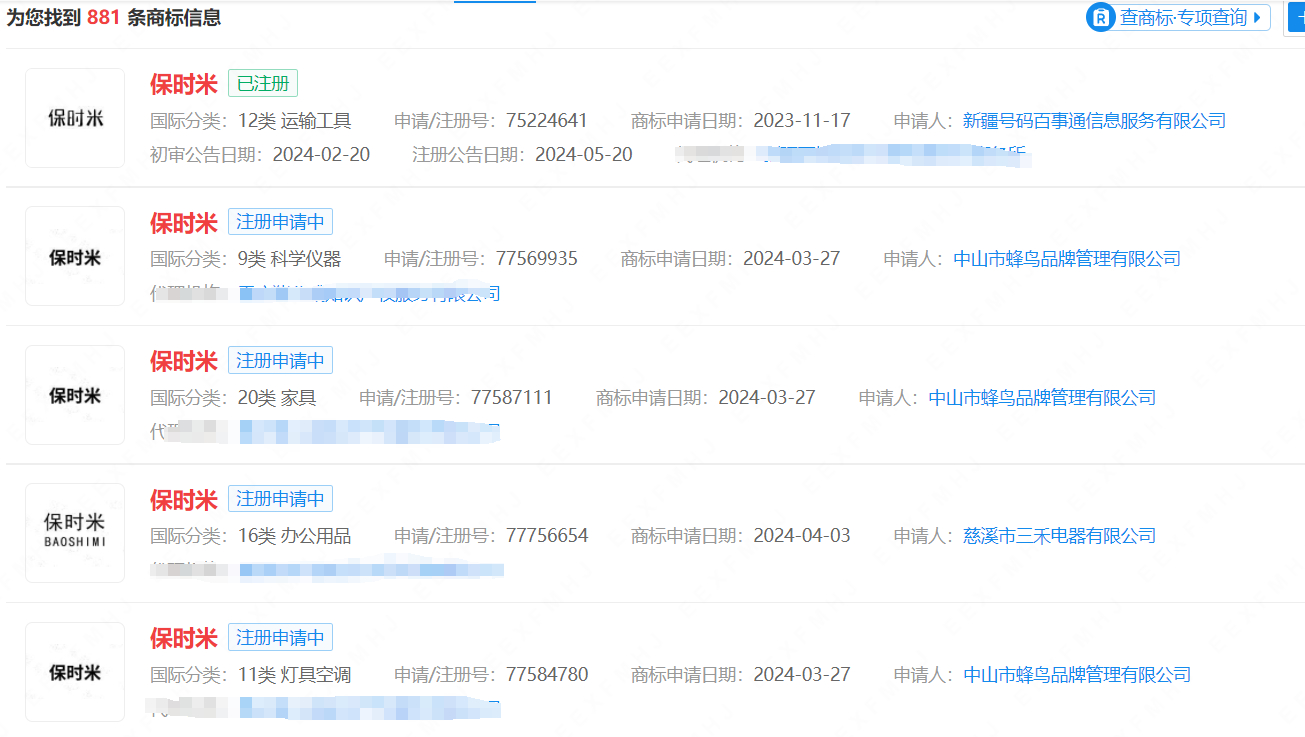Open applicant 中山市蜂鸟品牌管理有限公司 in the 20类 row

pos(1042,398)
